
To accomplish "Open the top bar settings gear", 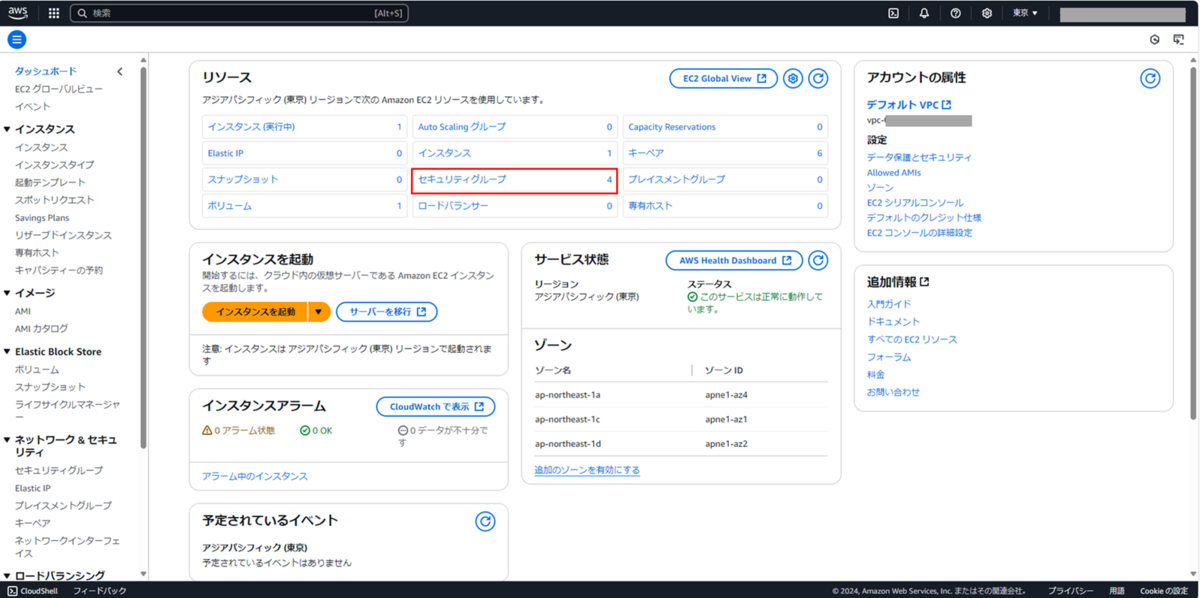I will pos(987,13).
